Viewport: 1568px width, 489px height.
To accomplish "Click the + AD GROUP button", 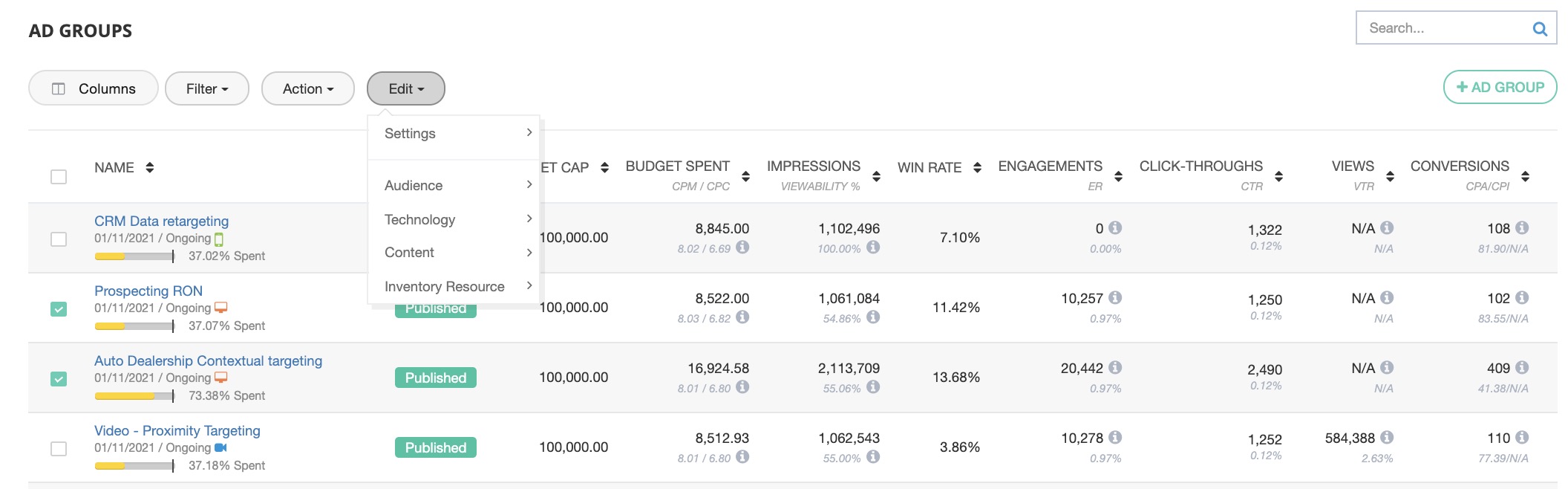I will click(1499, 87).
